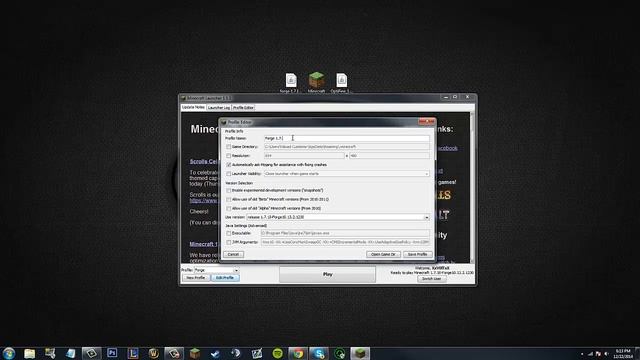Viewport: 640px width, 360px height.
Task: Click the Save Profile button
Action: [418, 254]
